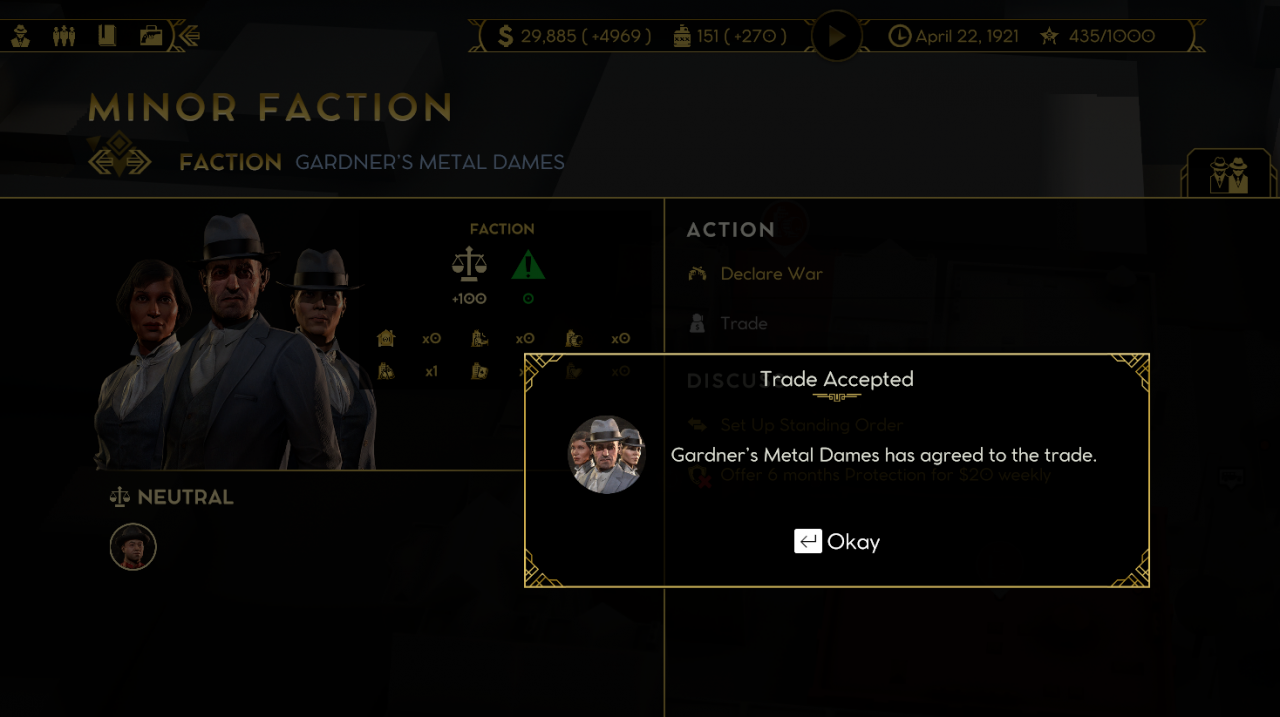Open the ledger book icon
1280x717 pixels.
coord(107,37)
